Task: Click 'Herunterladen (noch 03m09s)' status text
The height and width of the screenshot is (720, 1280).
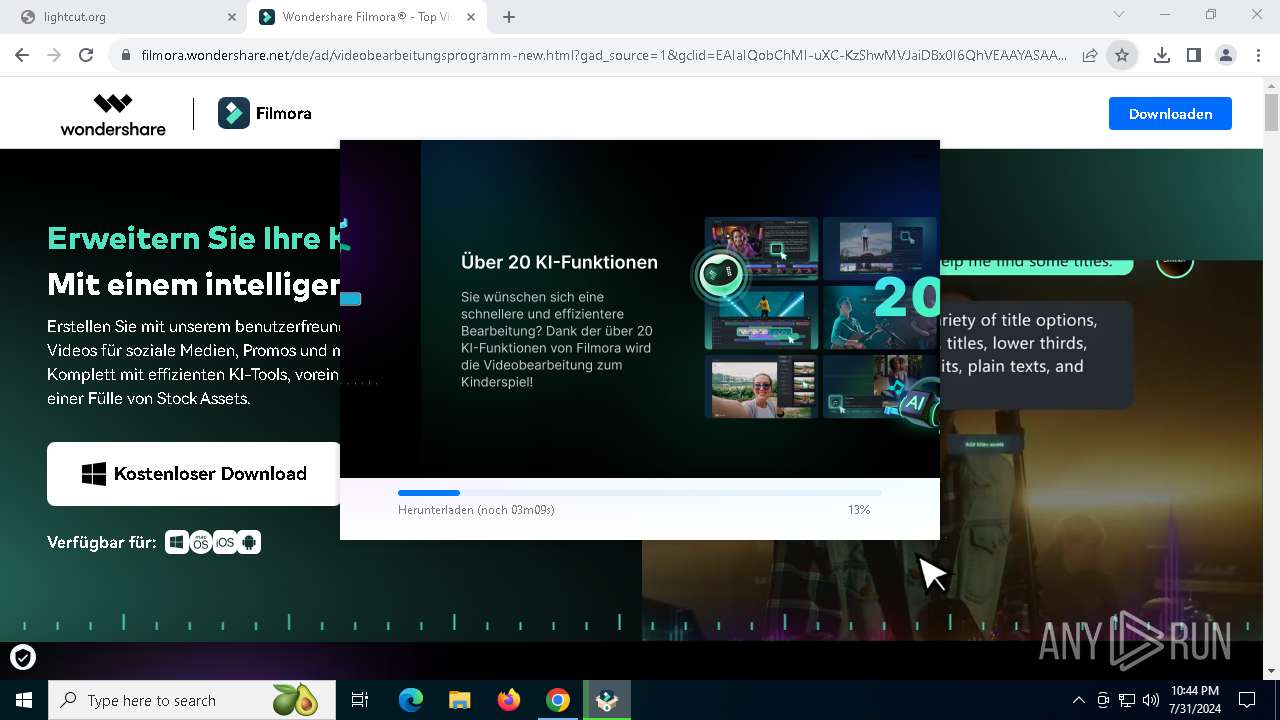Action: click(x=476, y=510)
